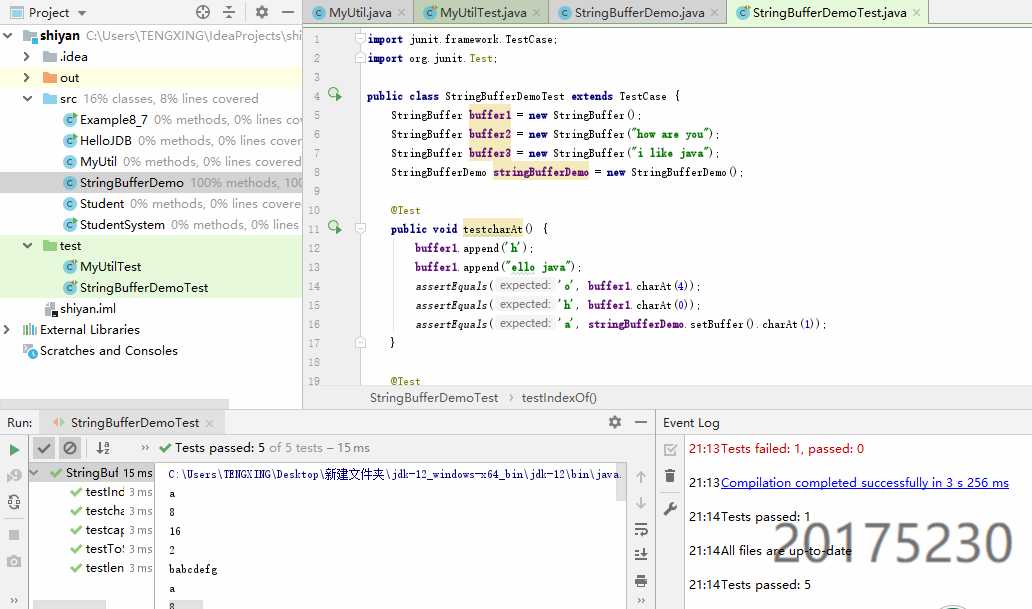Close the MyUtil.java tab
1032x609 pixels.
pyautogui.click(x=401, y=13)
